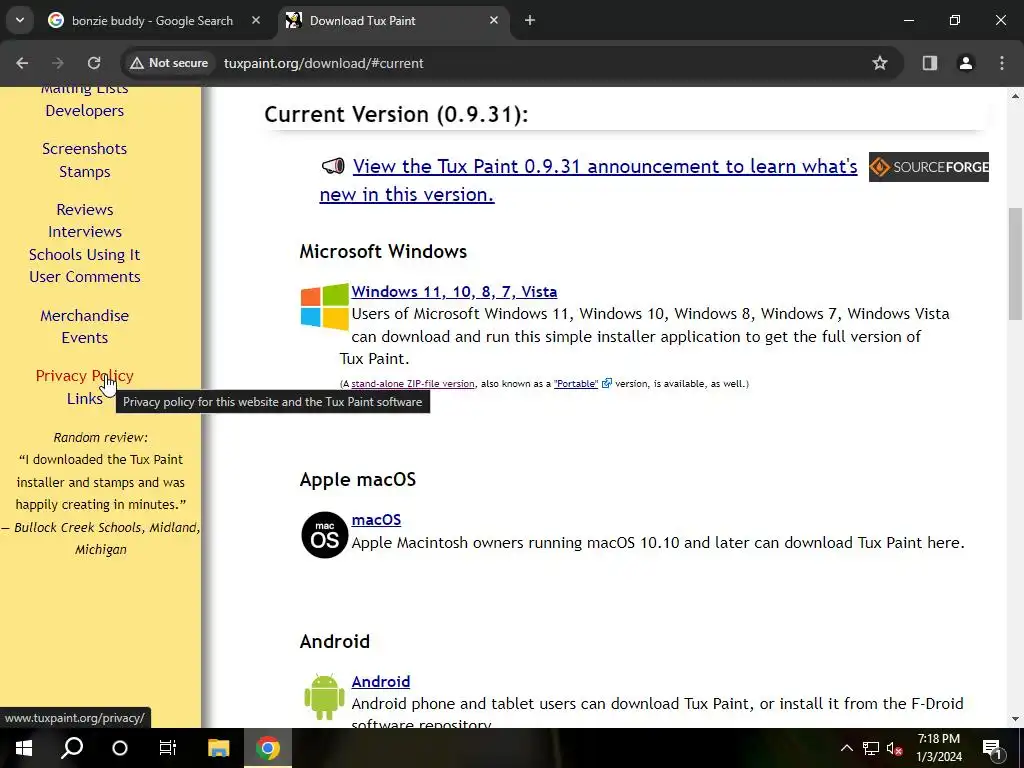Click the scrollbar down arrow
Image resolution: width=1024 pixels, height=768 pixels.
[1015, 719]
